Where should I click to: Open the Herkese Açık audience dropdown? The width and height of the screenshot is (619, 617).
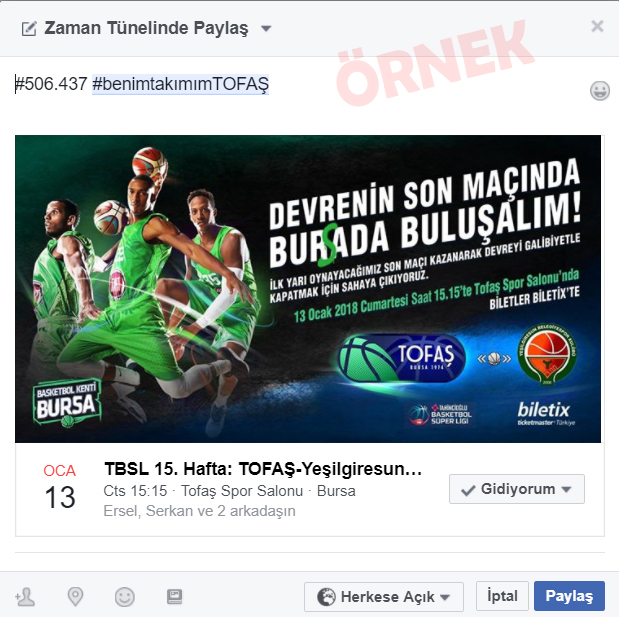pos(383,596)
